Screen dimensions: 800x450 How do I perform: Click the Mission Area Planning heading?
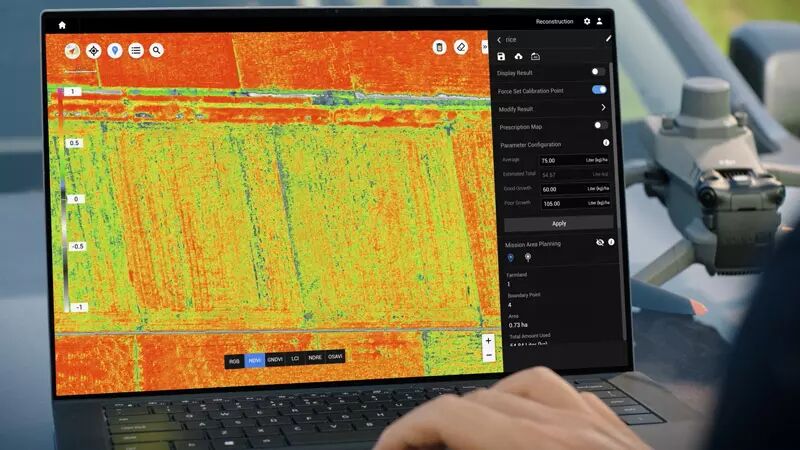pos(533,244)
